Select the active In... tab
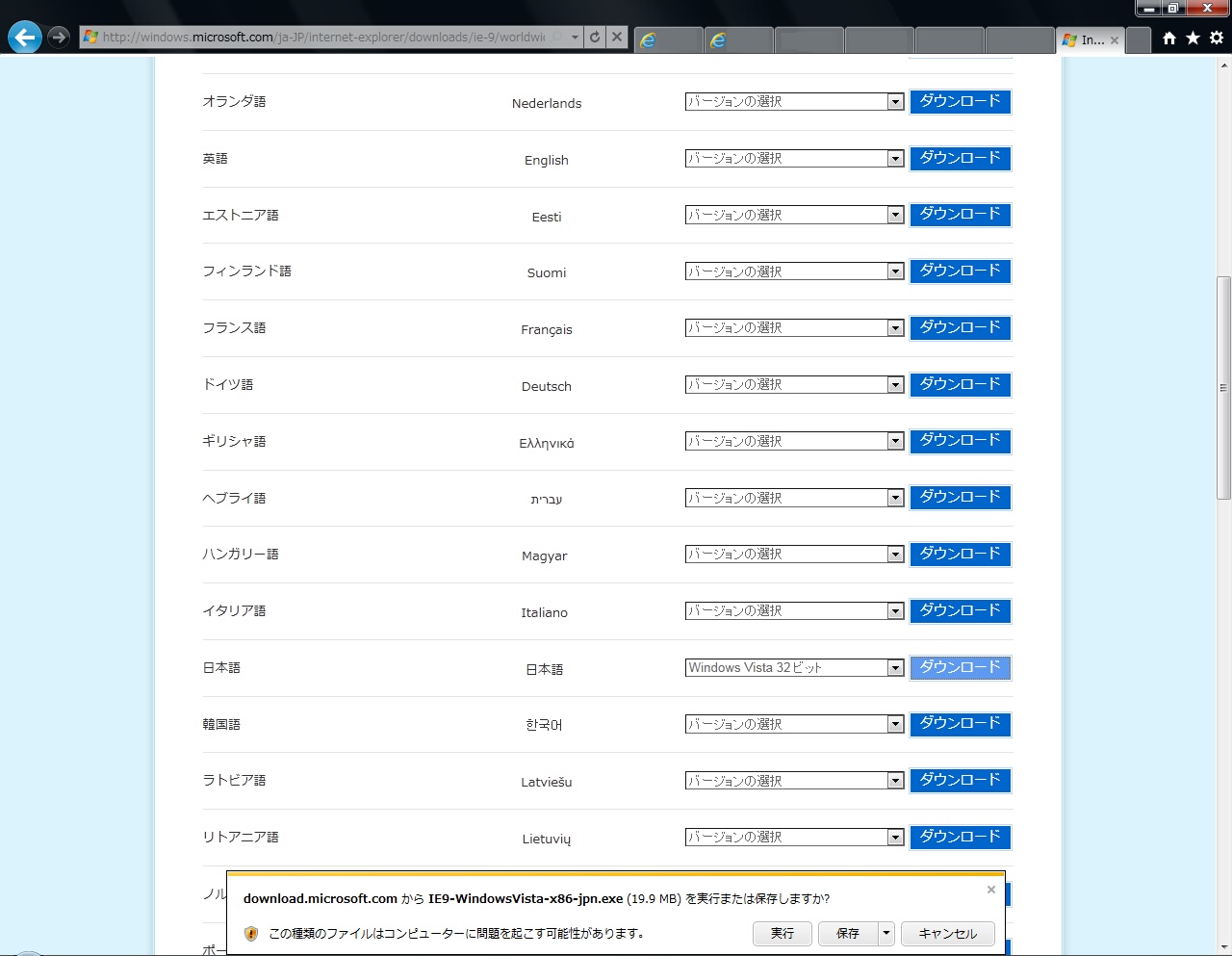The width and height of the screenshot is (1232, 956). 1090,40
